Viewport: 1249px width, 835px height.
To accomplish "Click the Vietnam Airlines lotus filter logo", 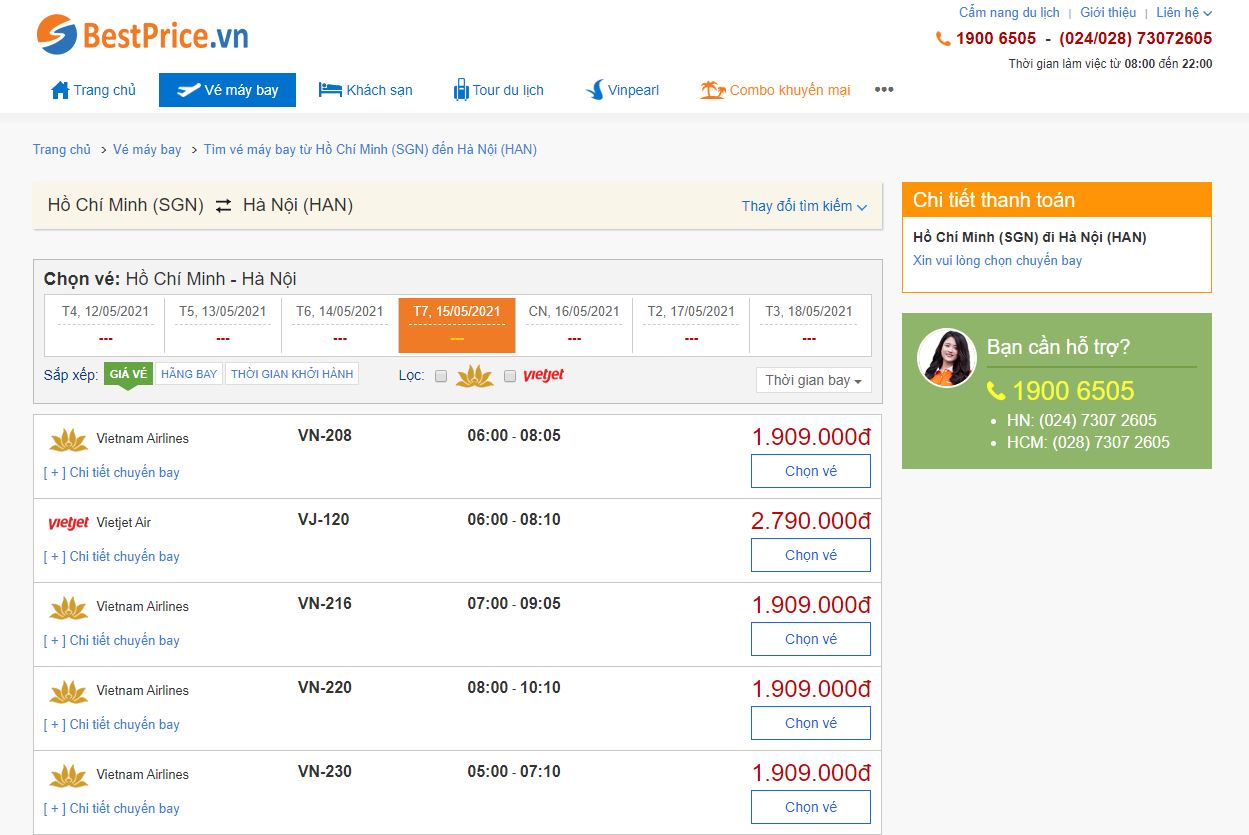I will [x=474, y=376].
